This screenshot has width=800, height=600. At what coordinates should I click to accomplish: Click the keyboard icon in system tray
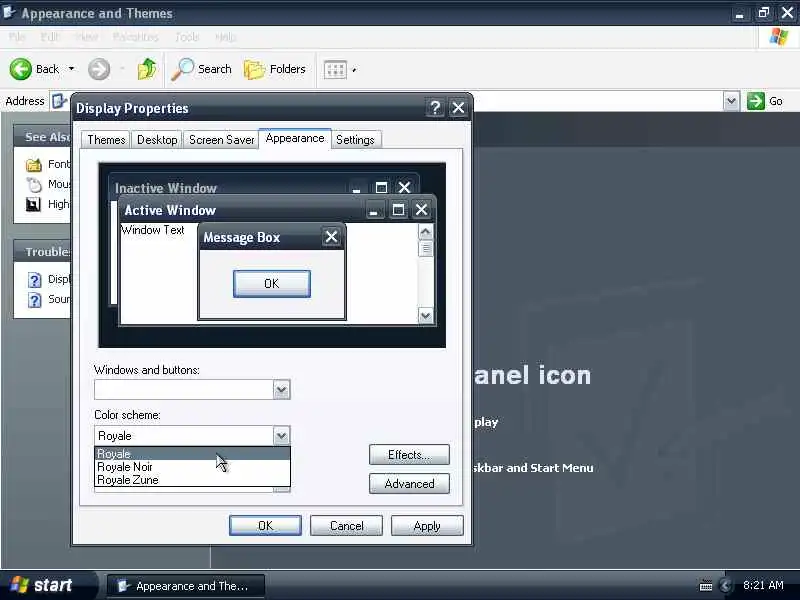pos(706,586)
